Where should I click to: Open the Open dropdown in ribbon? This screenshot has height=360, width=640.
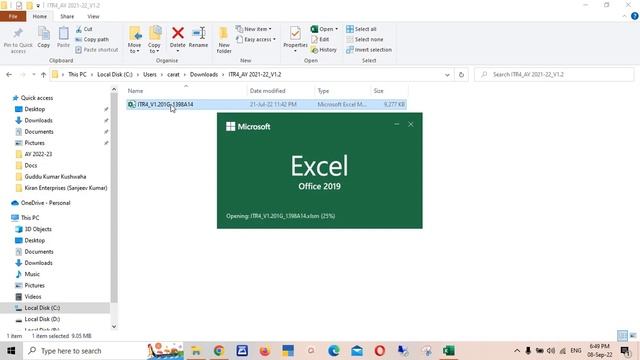324,29
